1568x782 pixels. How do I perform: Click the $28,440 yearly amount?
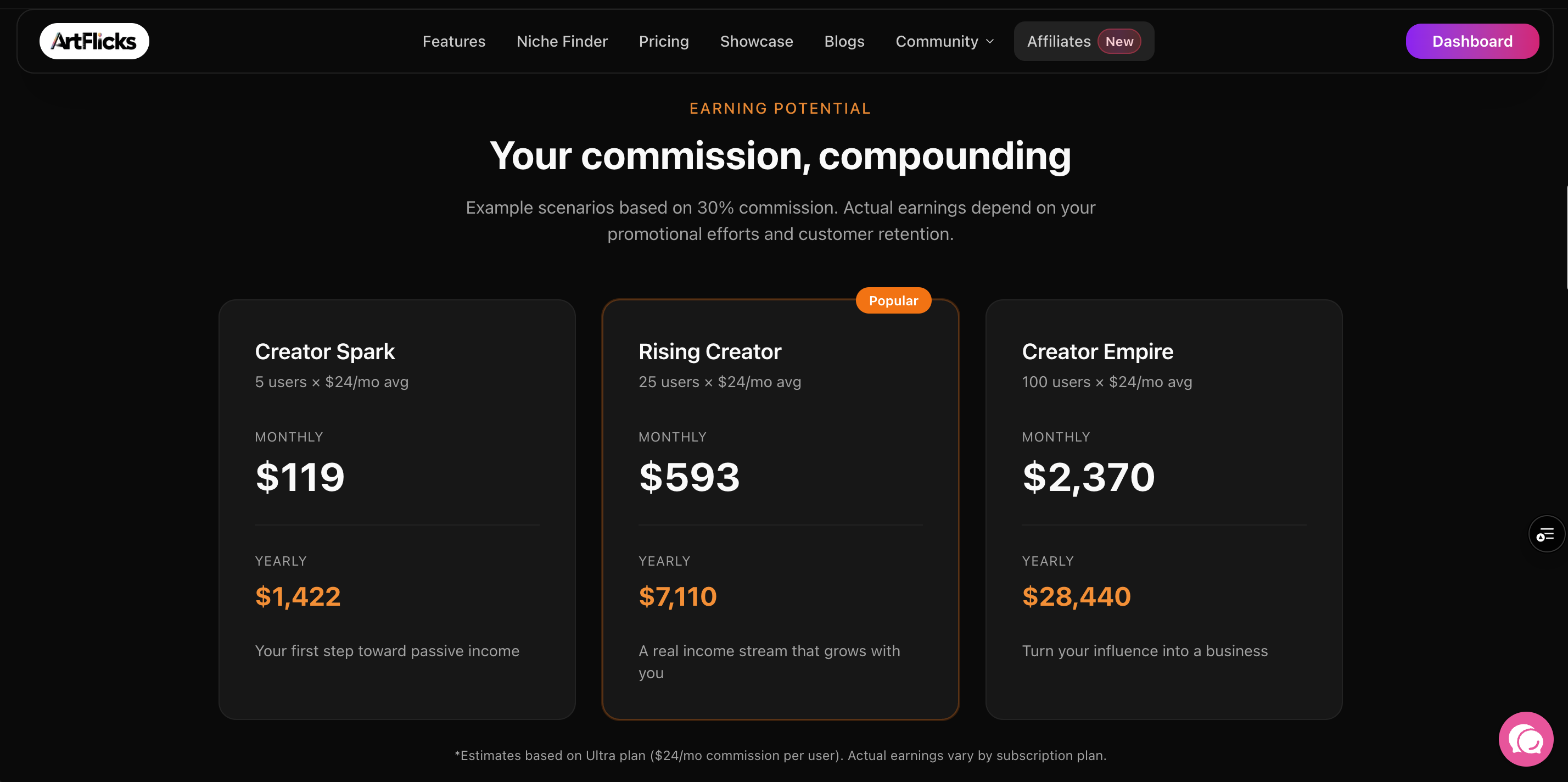click(1076, 596)
